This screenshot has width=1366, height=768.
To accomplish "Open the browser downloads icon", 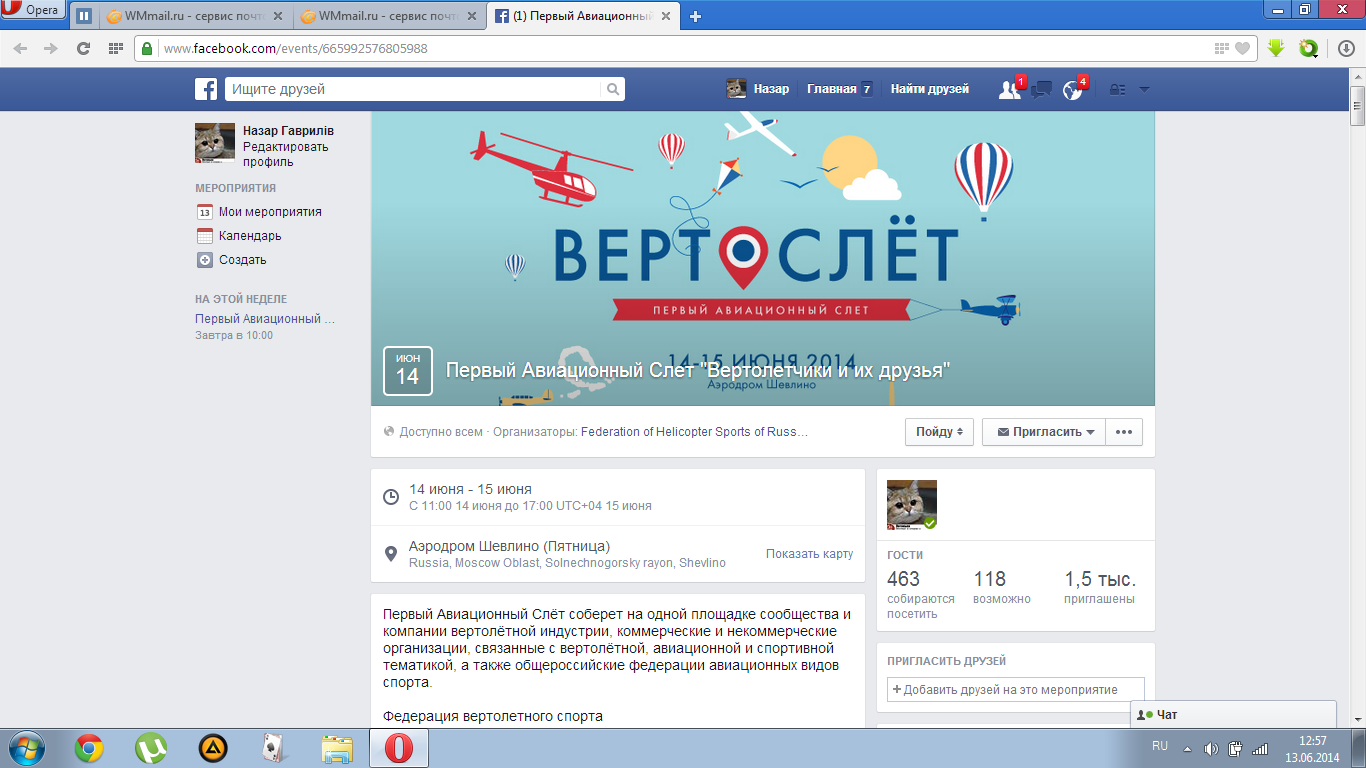I will [1346, 48].
